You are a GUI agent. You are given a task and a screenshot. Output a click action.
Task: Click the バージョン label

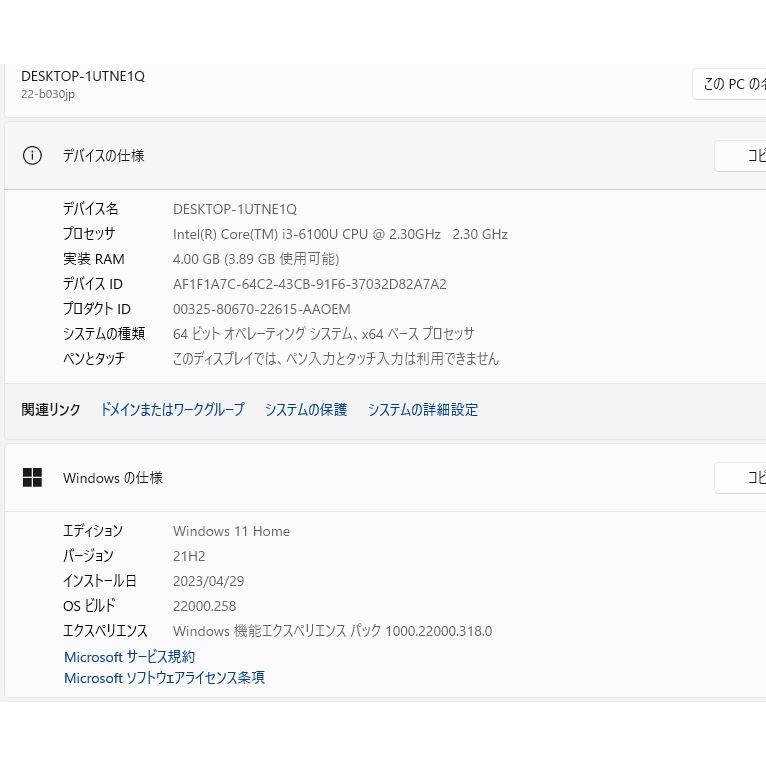pyautogui.click(x=88, y=556)
